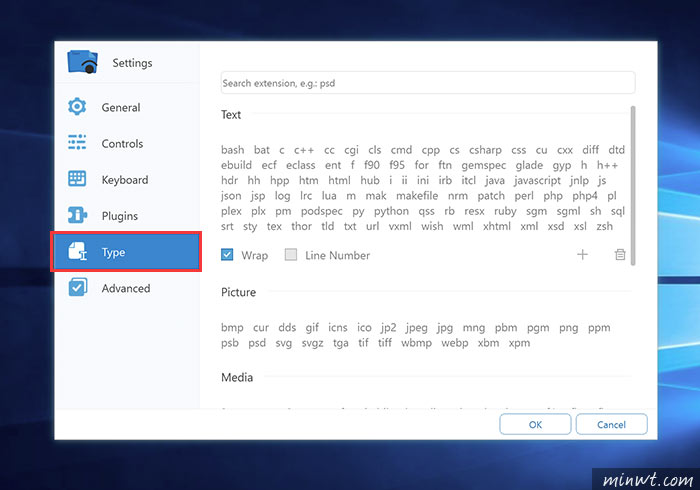700x490 pixels.
Task: Select the 'xhtml' extension
Action: pyautogui.click(x=496, y=226)
